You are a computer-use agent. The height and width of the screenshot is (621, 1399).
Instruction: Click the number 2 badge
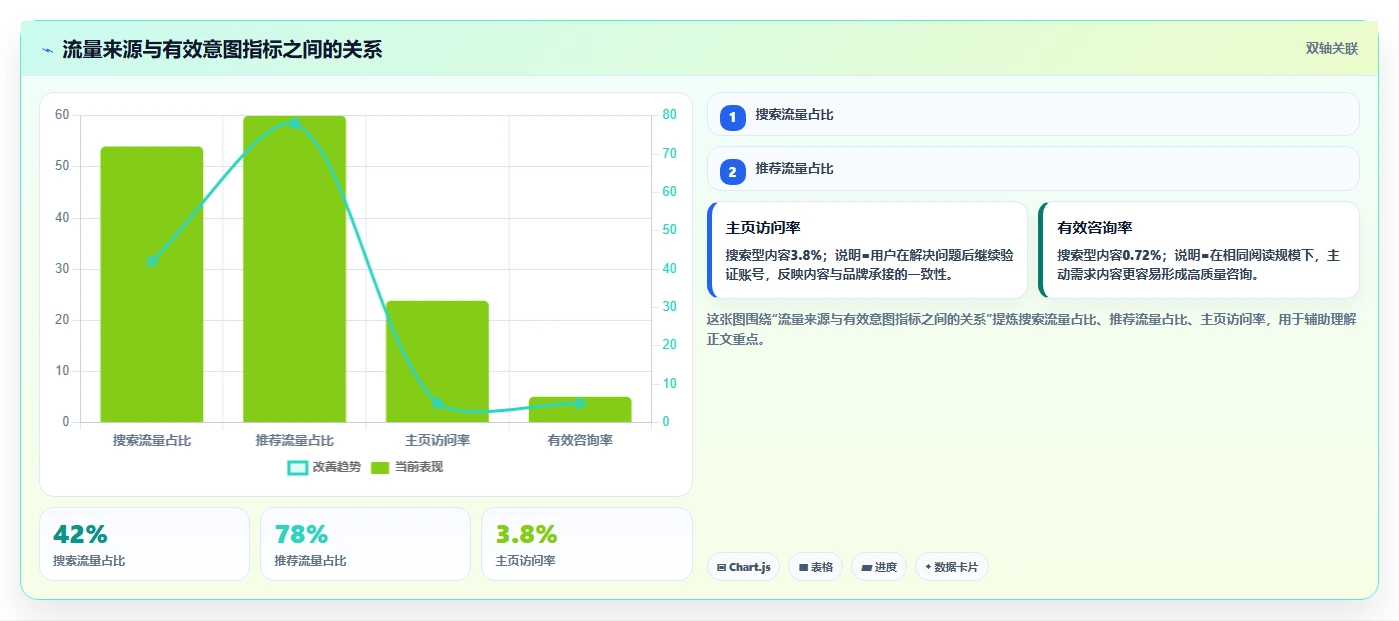[732, 171]
